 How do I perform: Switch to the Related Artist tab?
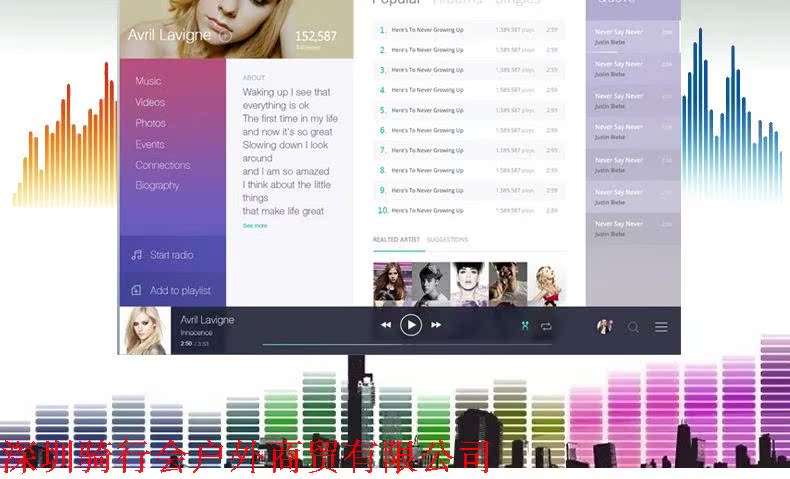tap(396, 240)
